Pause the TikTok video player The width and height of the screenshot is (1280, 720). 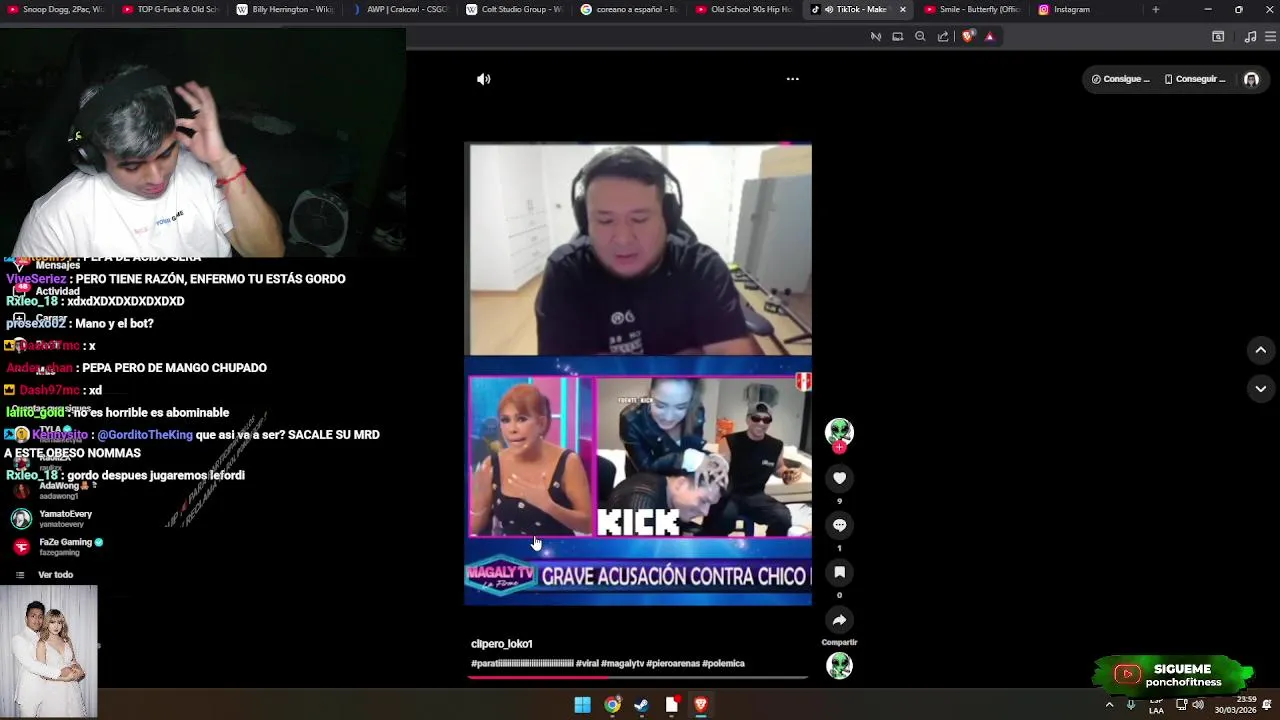(638, 374)
